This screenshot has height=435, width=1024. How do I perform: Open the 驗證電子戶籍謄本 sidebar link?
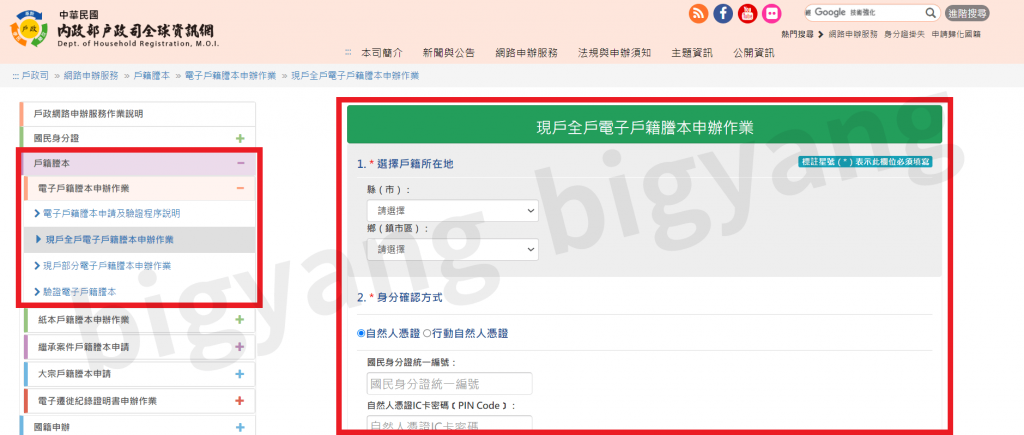[80, 292]
